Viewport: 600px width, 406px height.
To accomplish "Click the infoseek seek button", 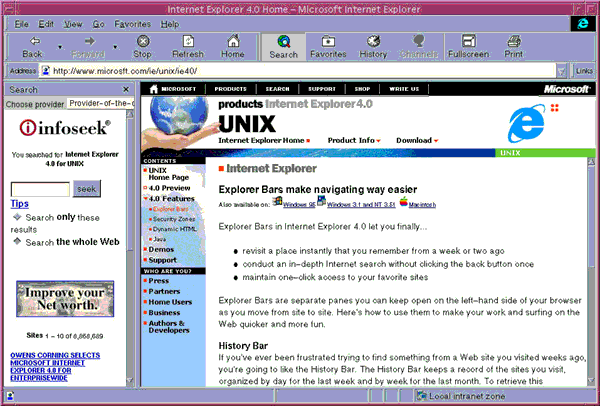I will (87, 188).
